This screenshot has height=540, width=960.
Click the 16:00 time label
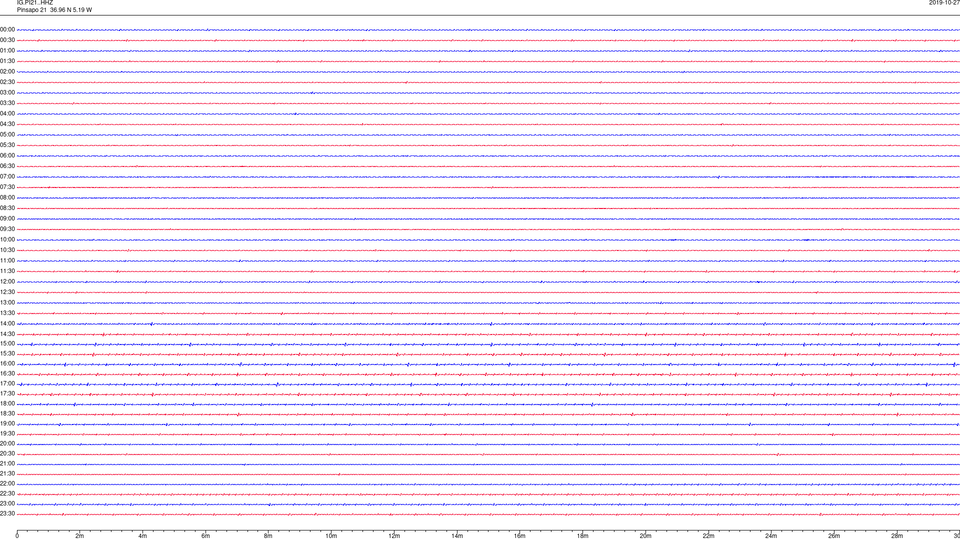click(x=7, y=364)
